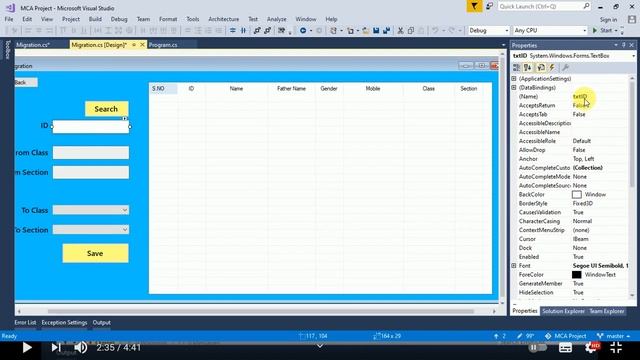Open the Analyze menu
Screen dimensions: 640x360
point(276,19)
